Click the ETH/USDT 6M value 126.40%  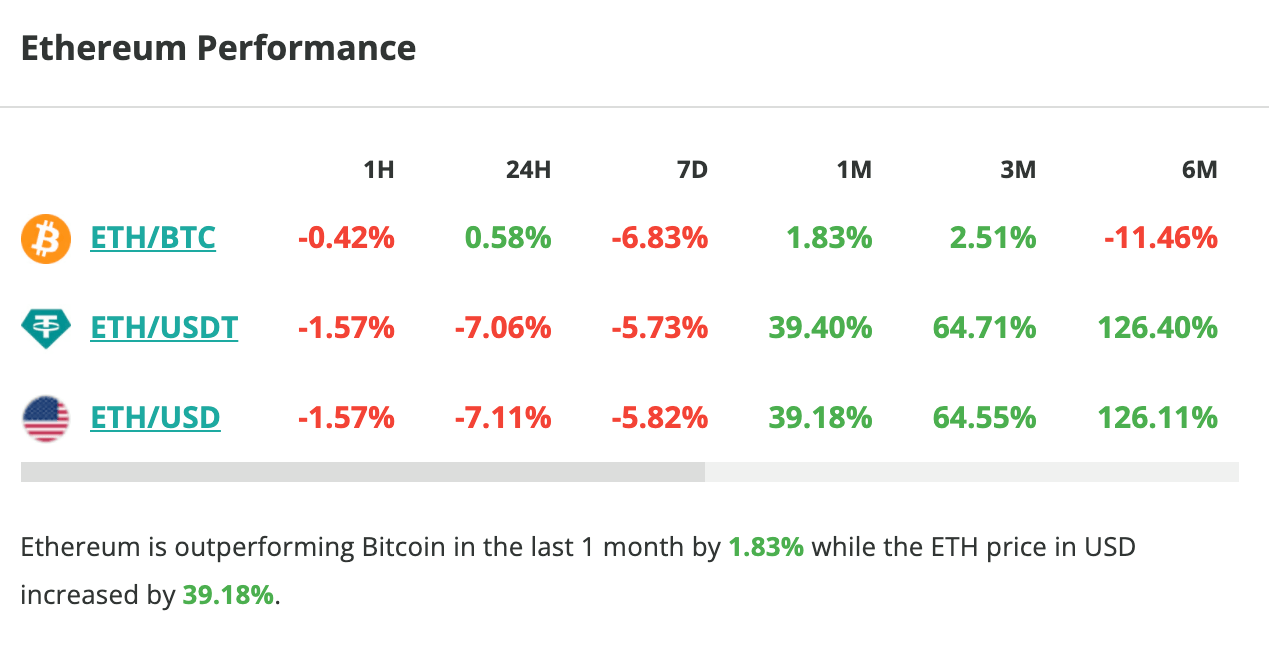point(1157,327)
